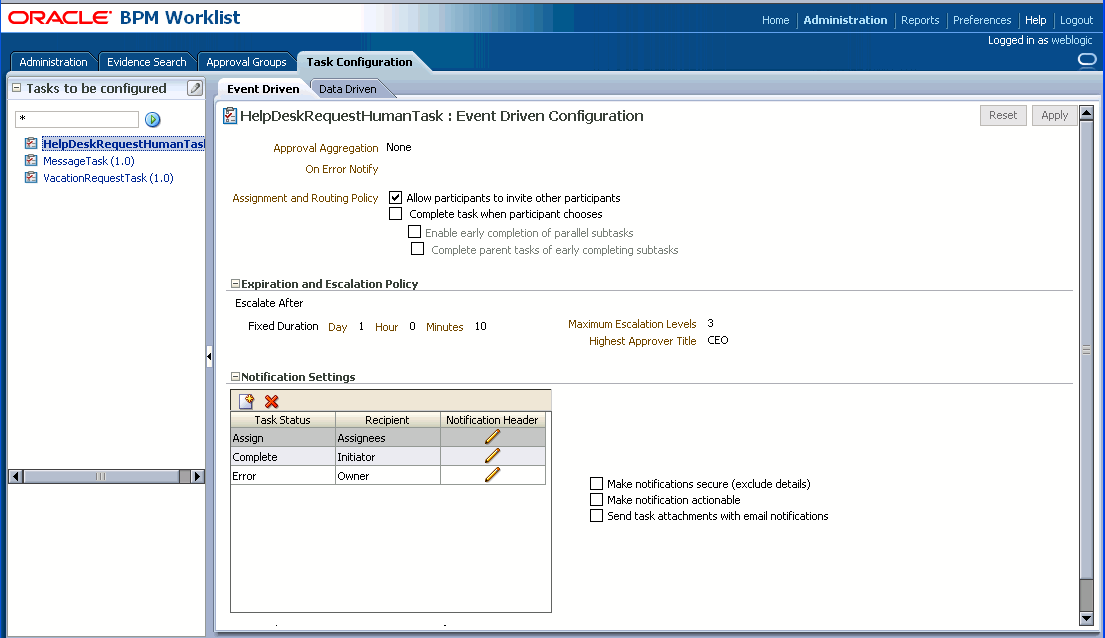Click the HelpDeskRequestHumanTask clipboard icon
This screenshot has width=1105, height=638.
coord(31,143)
